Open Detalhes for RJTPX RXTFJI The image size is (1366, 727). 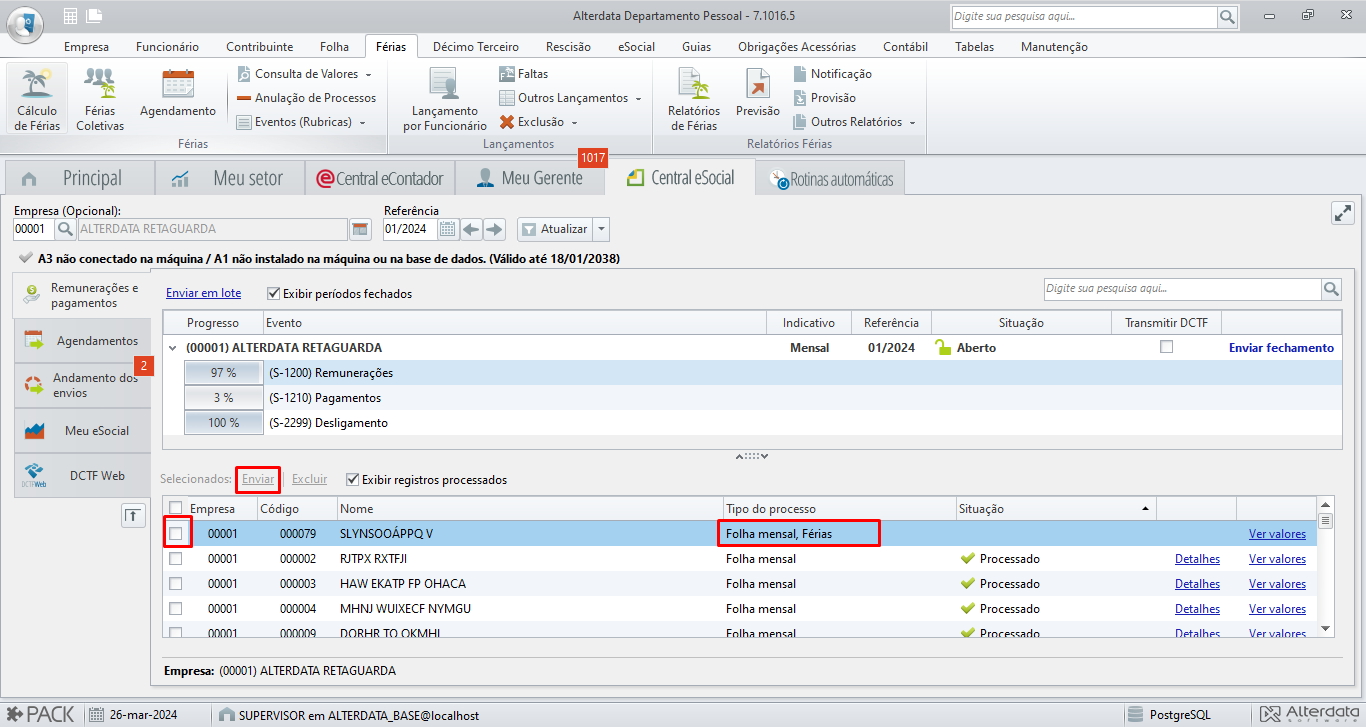point(1197,559)
